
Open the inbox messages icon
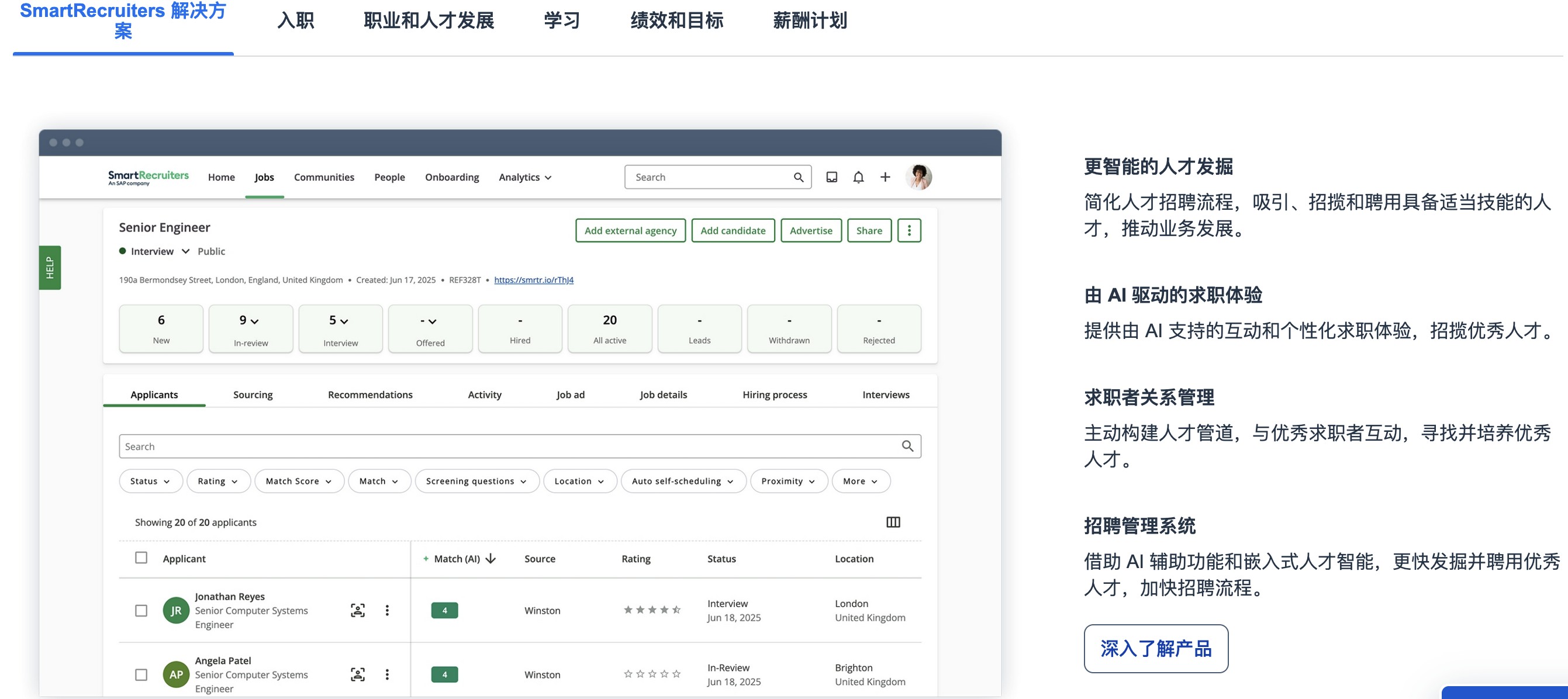pyautogui.click(x=831, y=177)
